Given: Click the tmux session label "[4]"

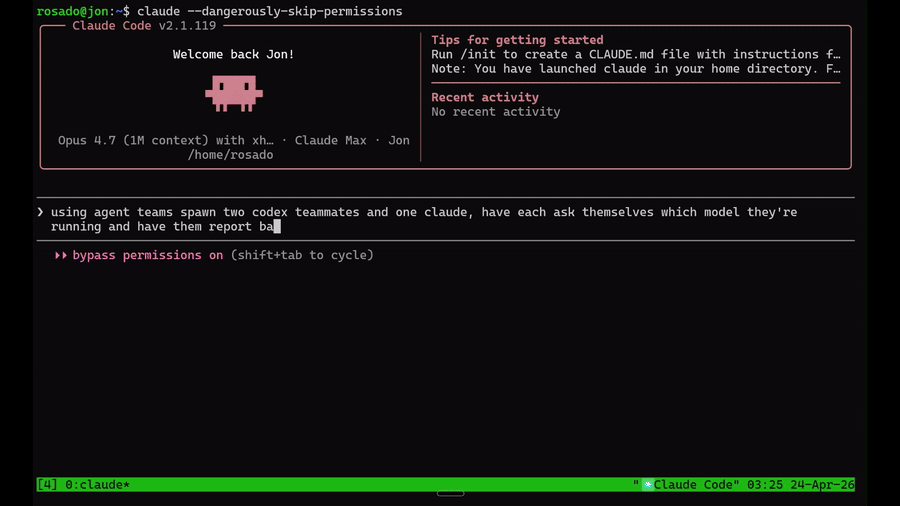Looking at the screenshot, I should tap(47, 485).
